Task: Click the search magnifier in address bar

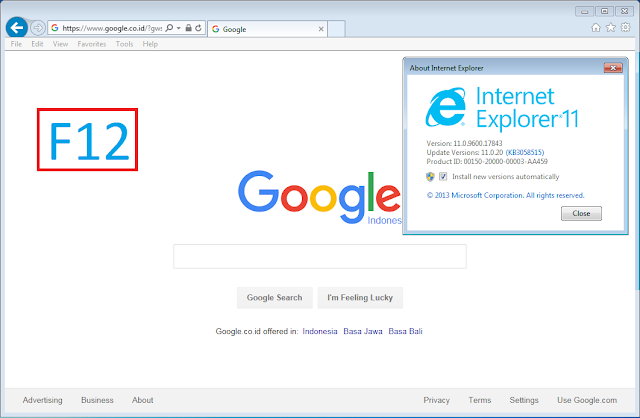Action: tap(169, 28)
